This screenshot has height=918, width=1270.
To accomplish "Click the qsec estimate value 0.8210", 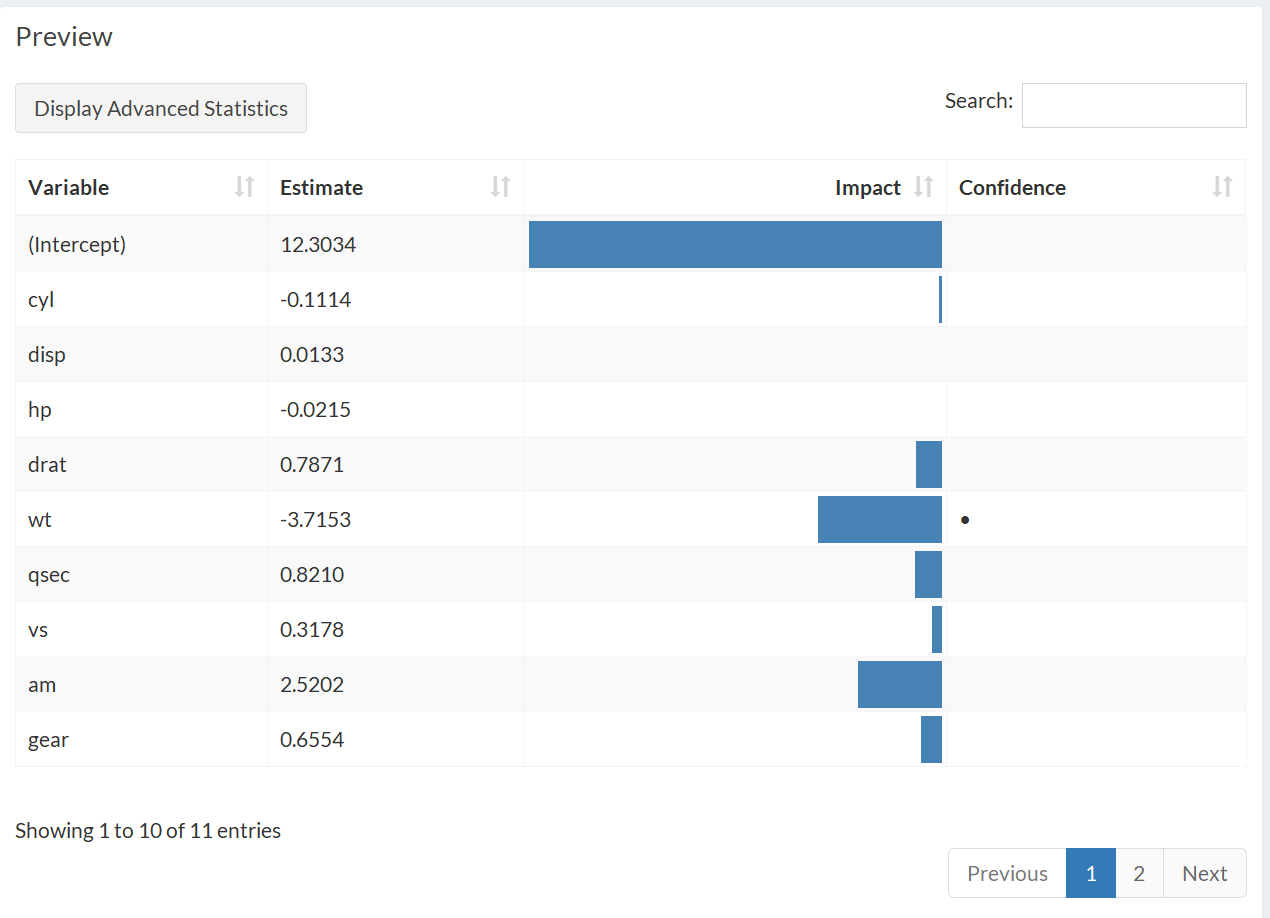I will pos(315,574).
